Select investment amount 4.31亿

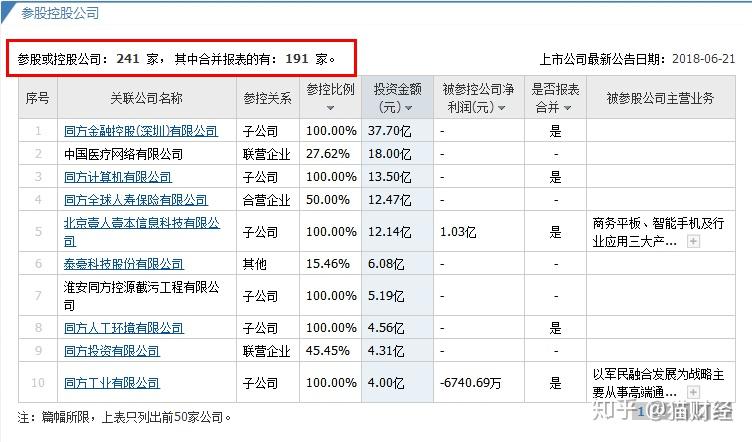tap(386, 351)
